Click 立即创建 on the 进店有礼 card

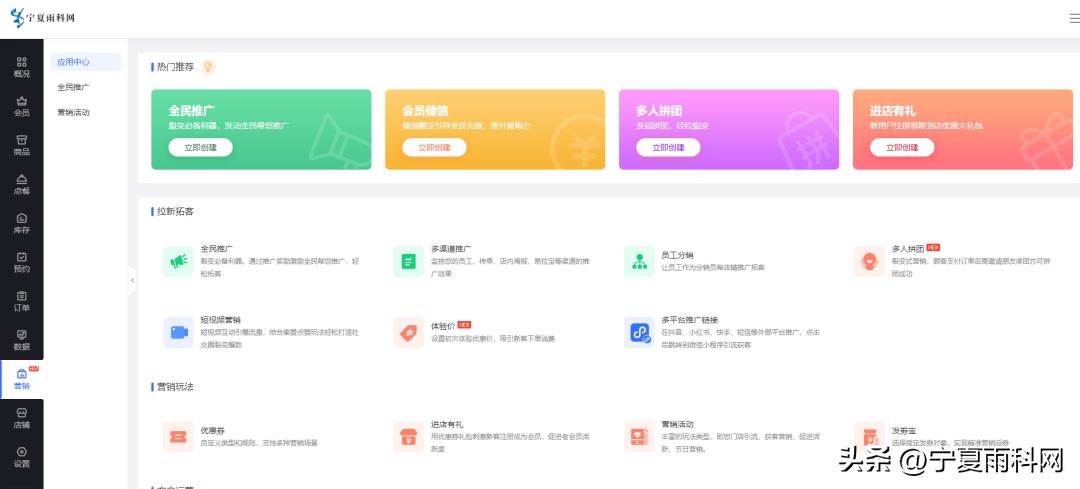coord(902,147)
